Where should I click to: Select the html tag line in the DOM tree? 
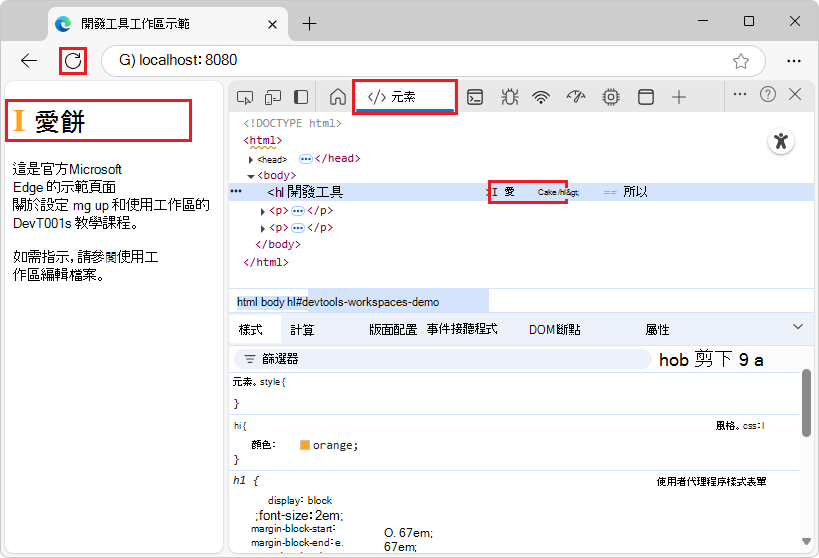coord(263,141)
